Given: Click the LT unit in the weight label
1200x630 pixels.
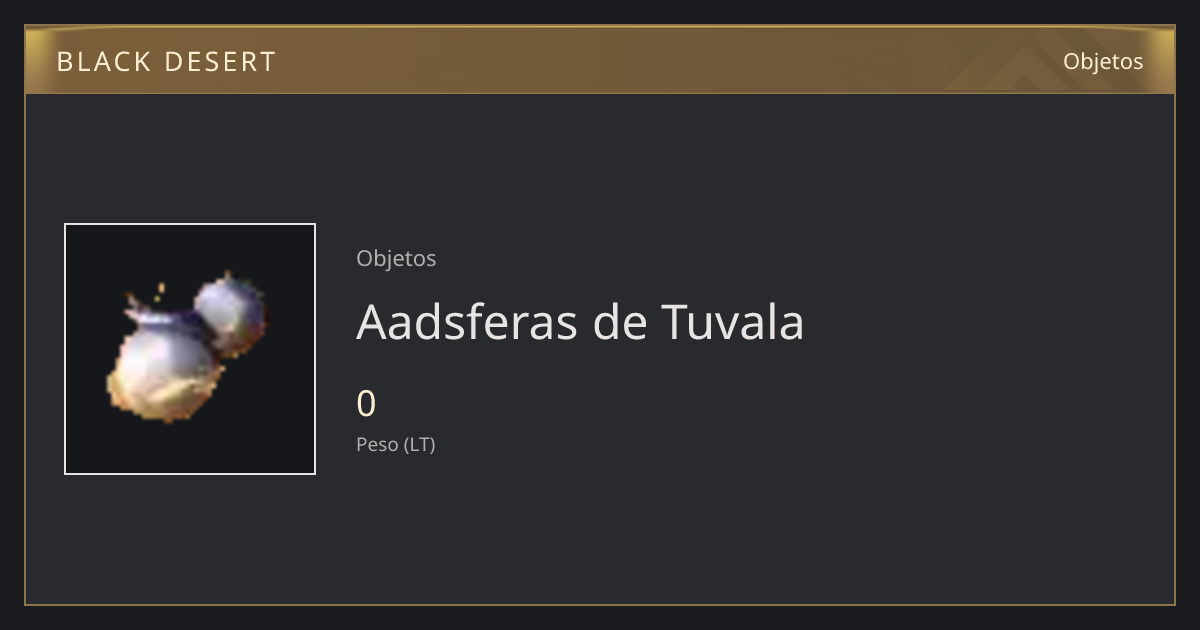Looking at the screenshot, I should click(419, 445).
